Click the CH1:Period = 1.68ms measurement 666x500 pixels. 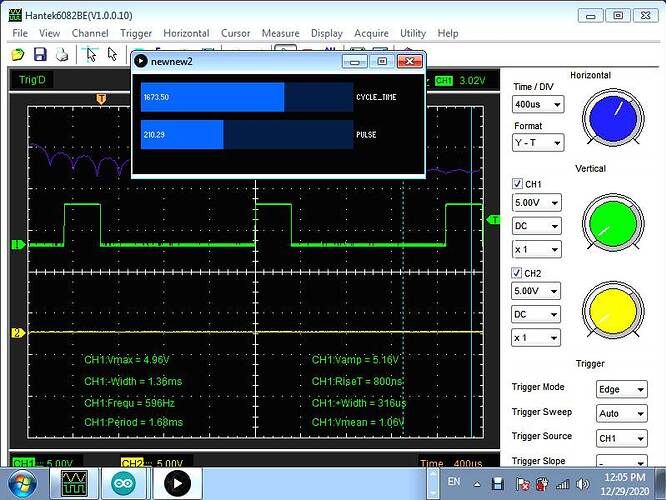133,422
